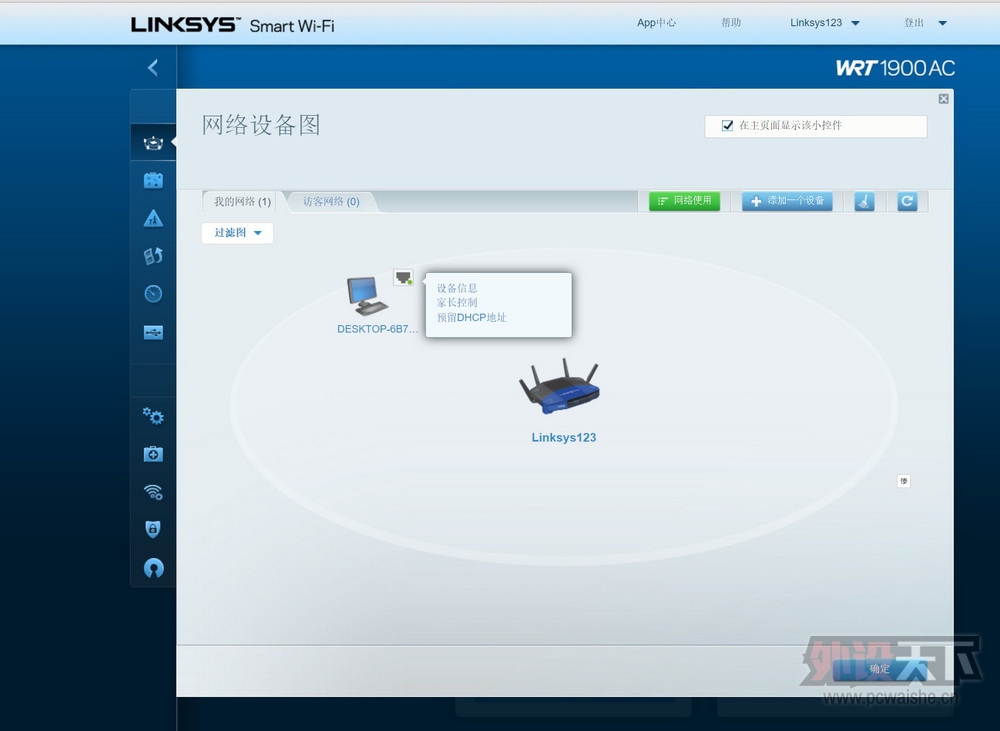Open the Parental Controls warning icon
Image resolution: width=1000 pixels, height=731 pixels.
[x=153, y=219]
